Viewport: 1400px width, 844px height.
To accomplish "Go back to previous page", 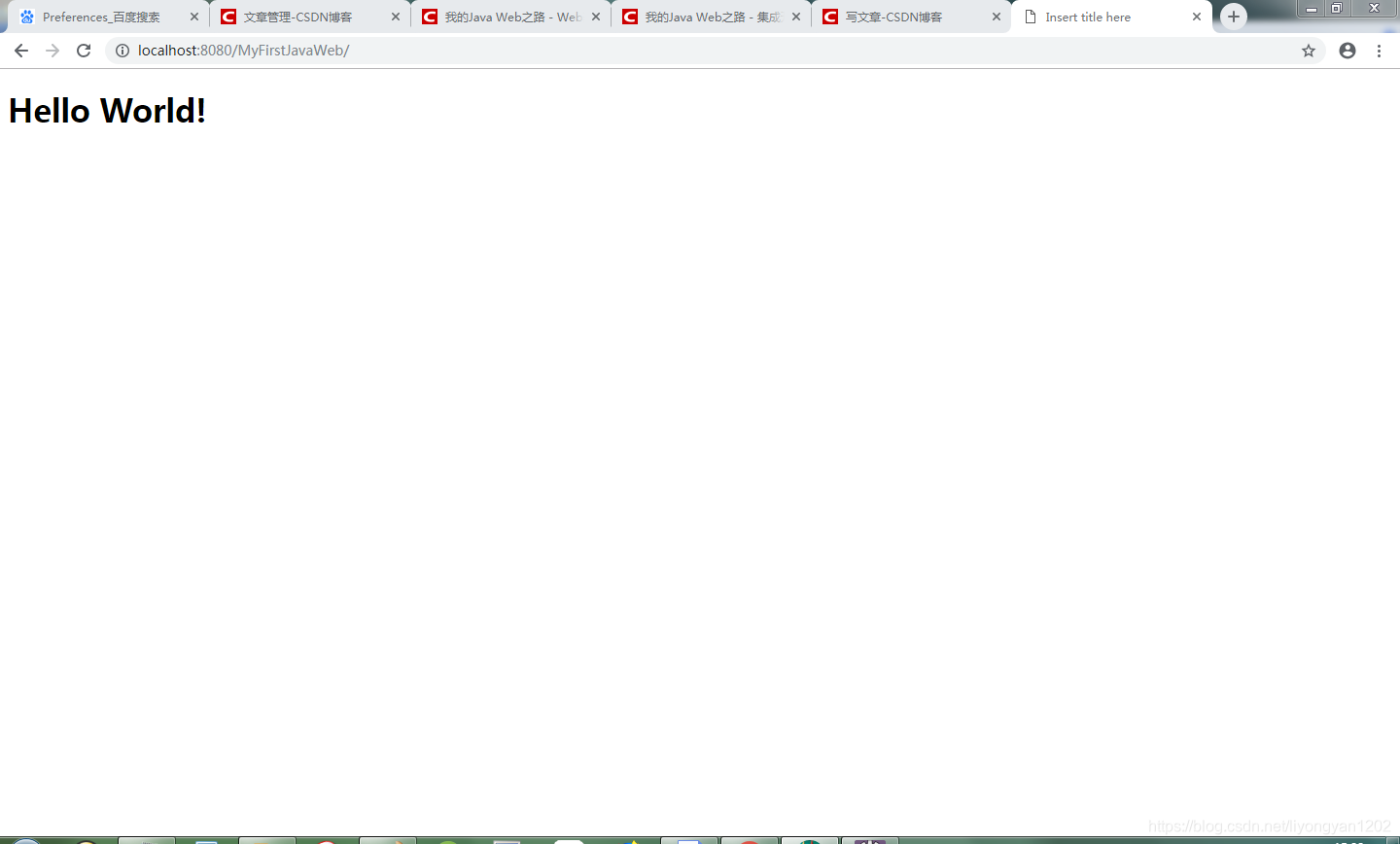I will pos(20,51).
